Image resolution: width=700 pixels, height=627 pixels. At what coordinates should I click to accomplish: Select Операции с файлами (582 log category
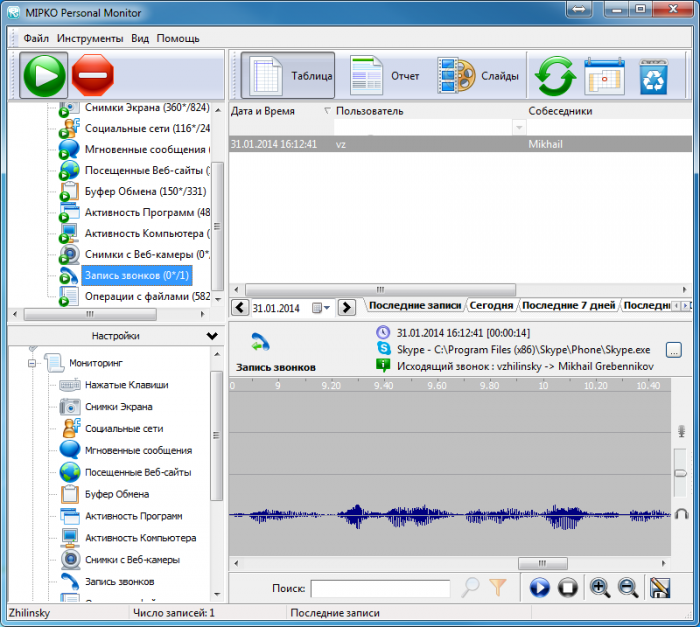(x=147, y=297)
